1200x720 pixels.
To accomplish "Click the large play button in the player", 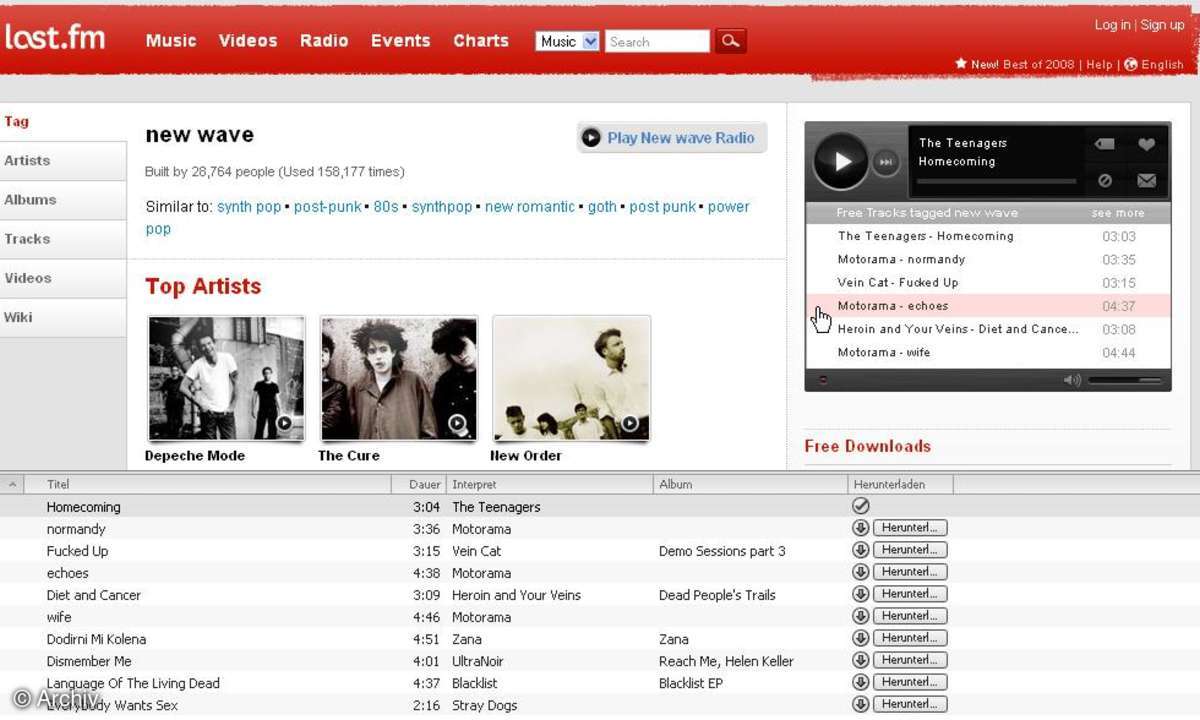I will (x=841, y=161).
